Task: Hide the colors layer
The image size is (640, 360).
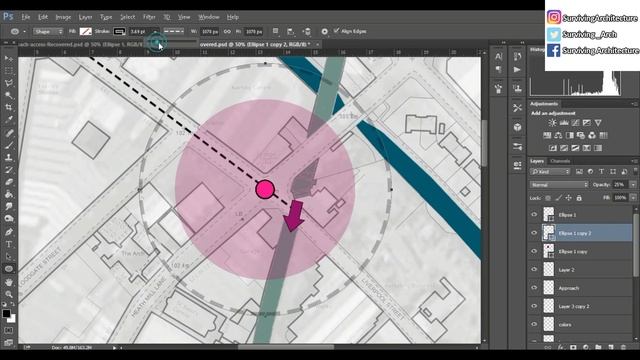Action: pyautogui.click(x=534, y=324)
